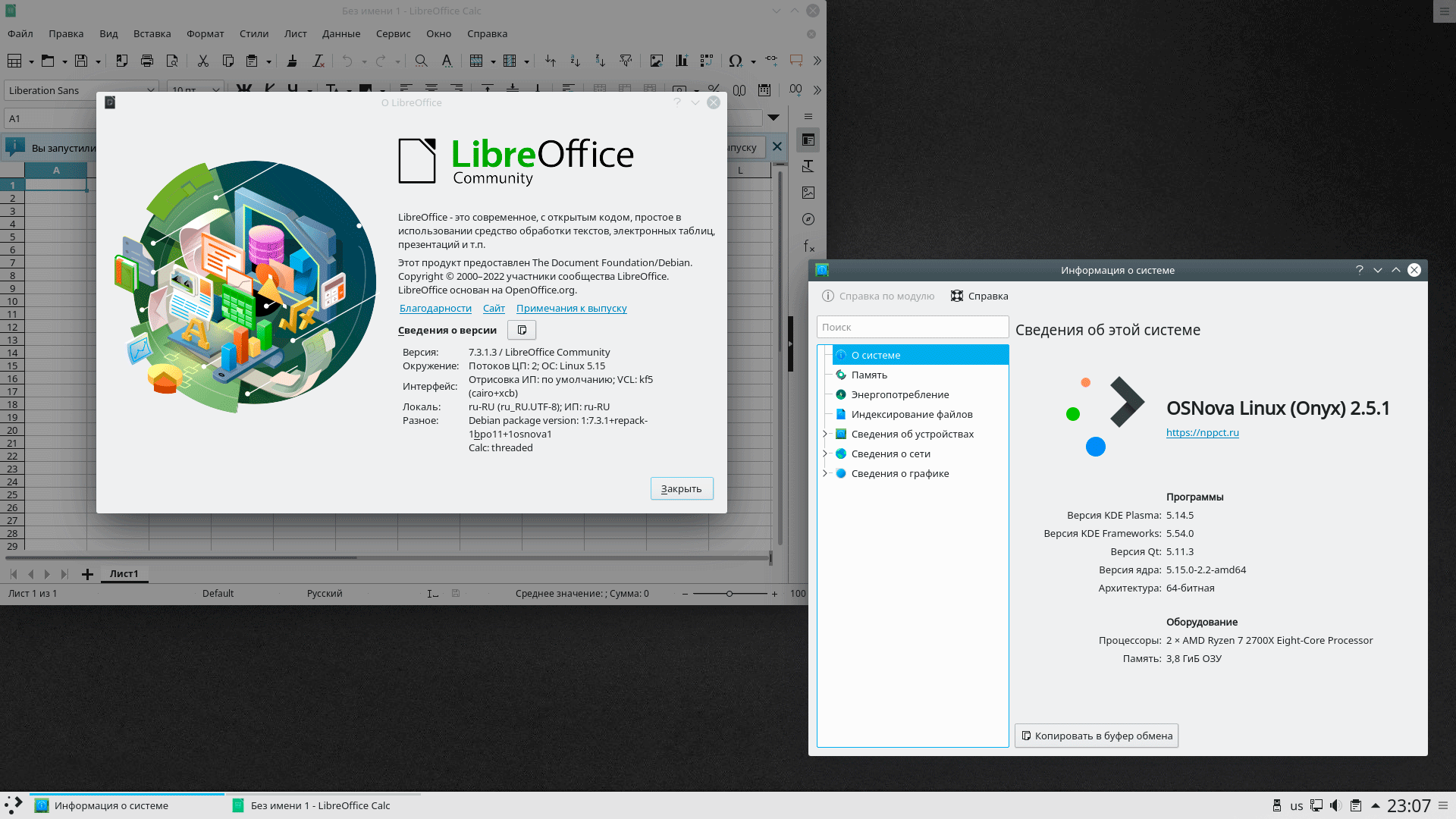Open the Сервис menu

(x=393, y=33)
